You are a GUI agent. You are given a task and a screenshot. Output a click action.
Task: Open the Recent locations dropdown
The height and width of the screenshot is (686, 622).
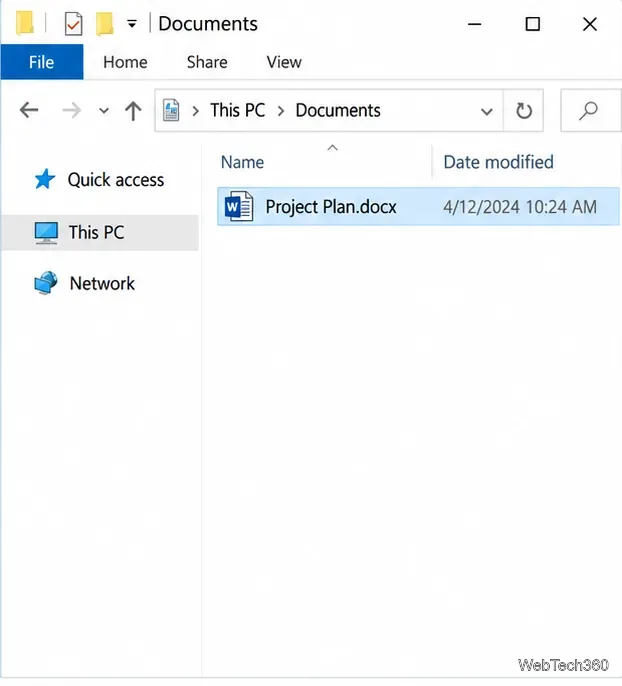point(104,111)
